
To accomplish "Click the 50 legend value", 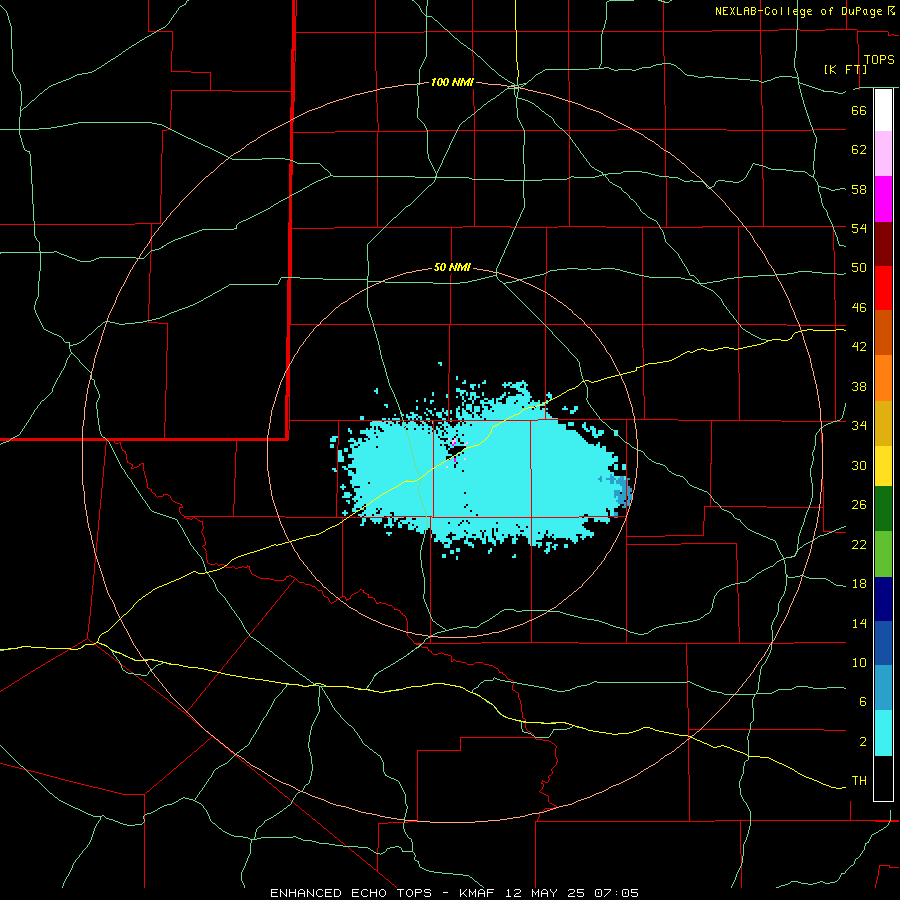I will 859,268.
